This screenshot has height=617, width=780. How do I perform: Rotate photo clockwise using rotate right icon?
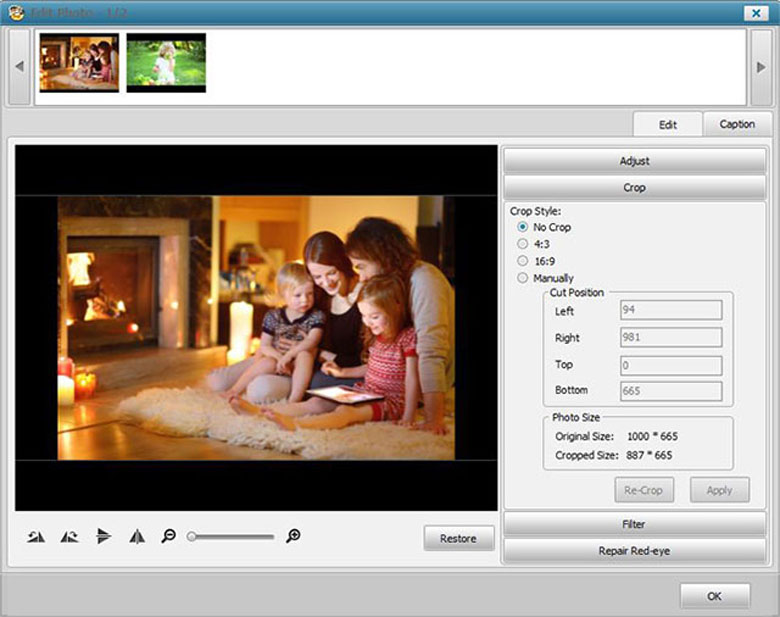tap(69, 536)
